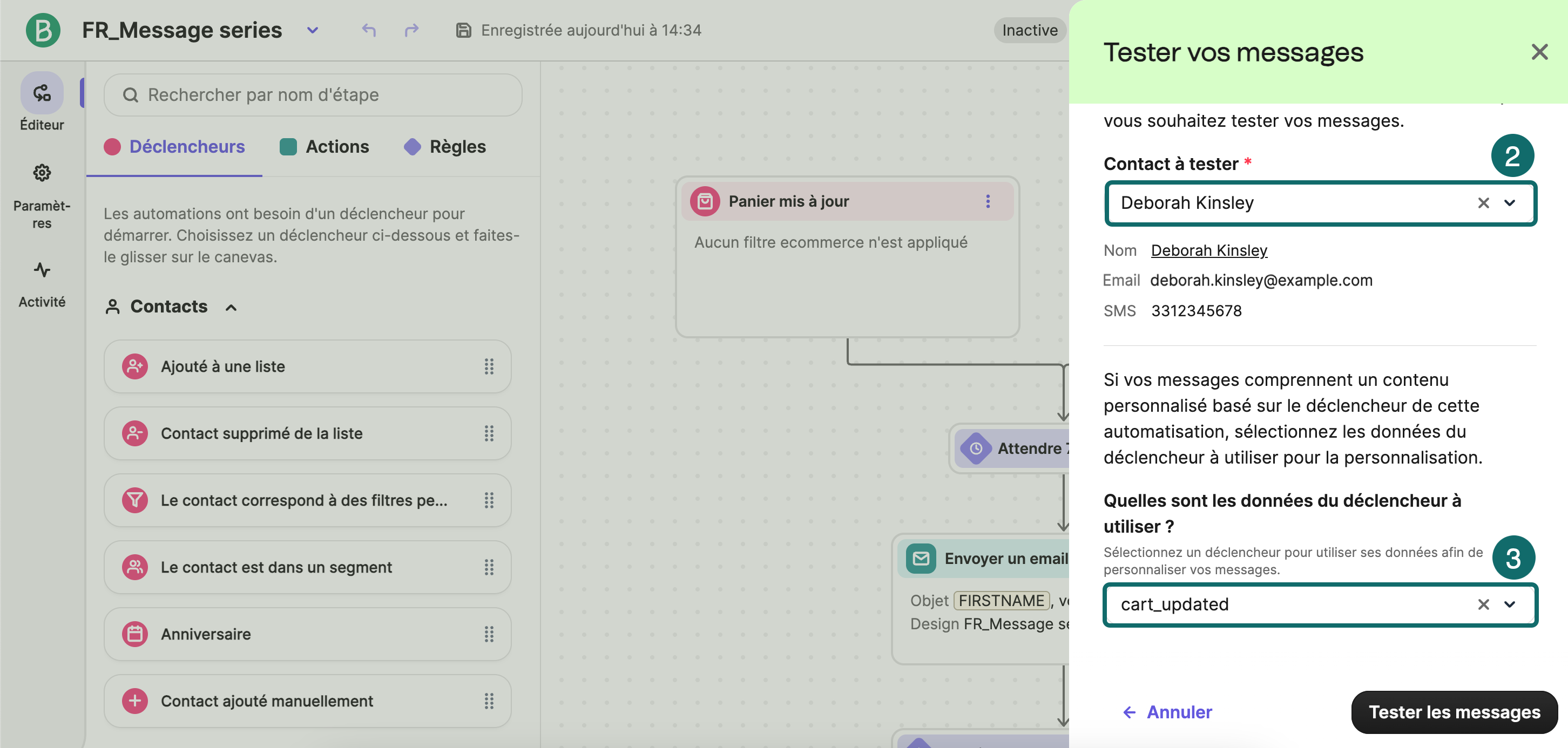
Task: Click the Ajouté à une liste person-plus icon
Action: point(135,366)
